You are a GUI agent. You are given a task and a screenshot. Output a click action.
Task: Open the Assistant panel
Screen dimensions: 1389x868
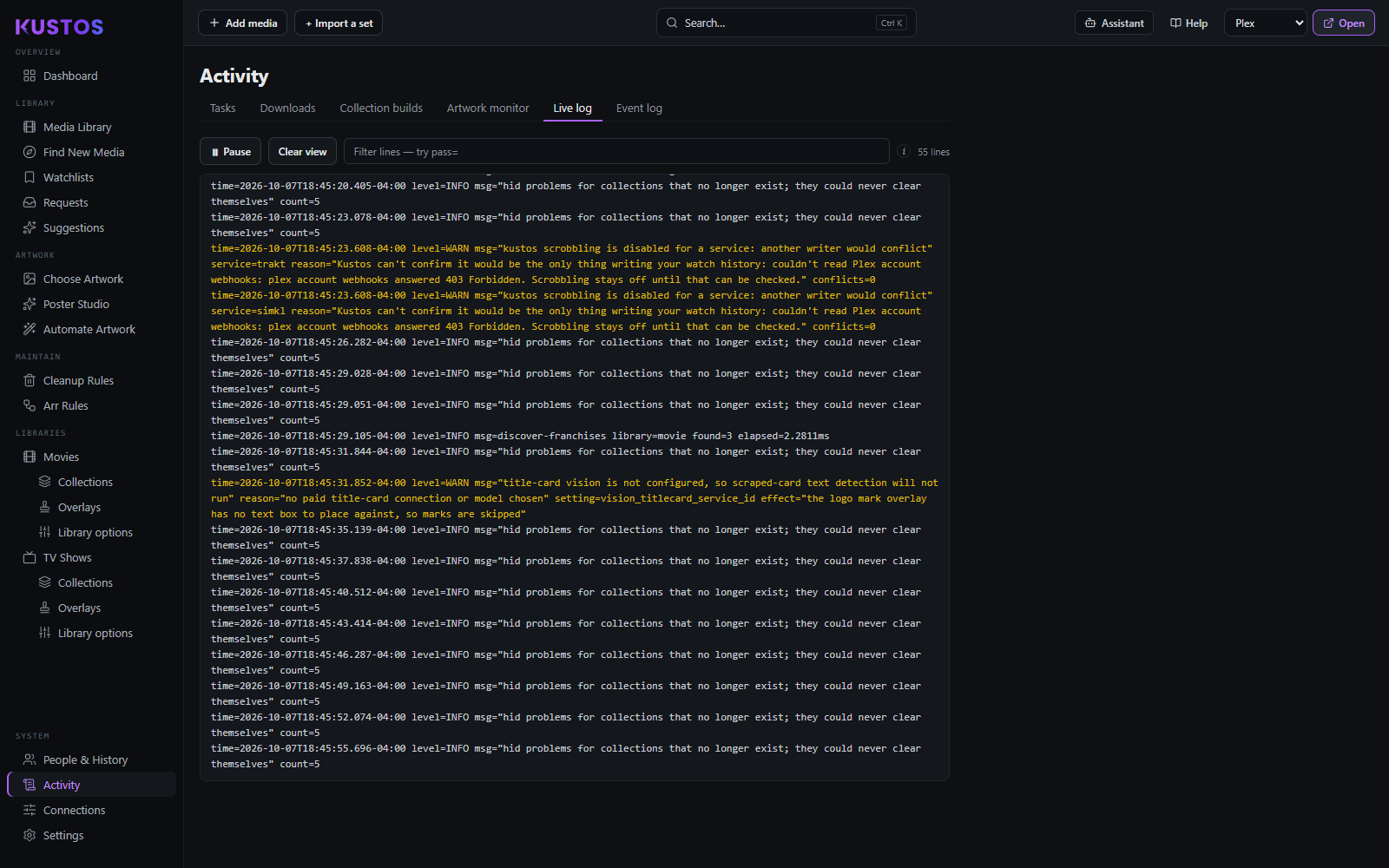click(x=1114, y=23)
